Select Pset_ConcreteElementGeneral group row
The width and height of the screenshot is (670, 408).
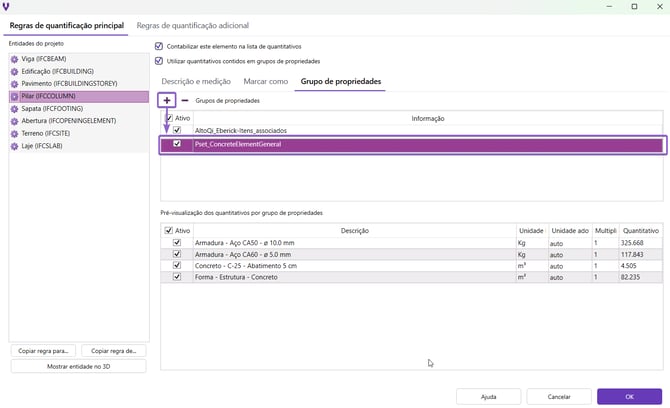tap(412, 144)
